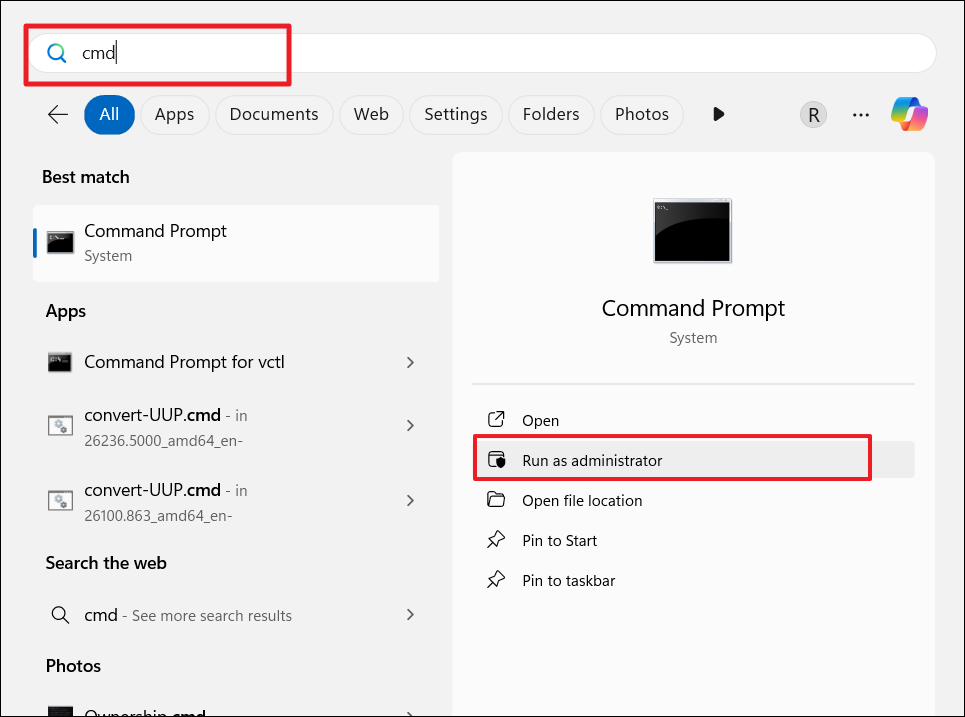Click Open file location option
The image size is (965, 717).
[x=582, y=501]
